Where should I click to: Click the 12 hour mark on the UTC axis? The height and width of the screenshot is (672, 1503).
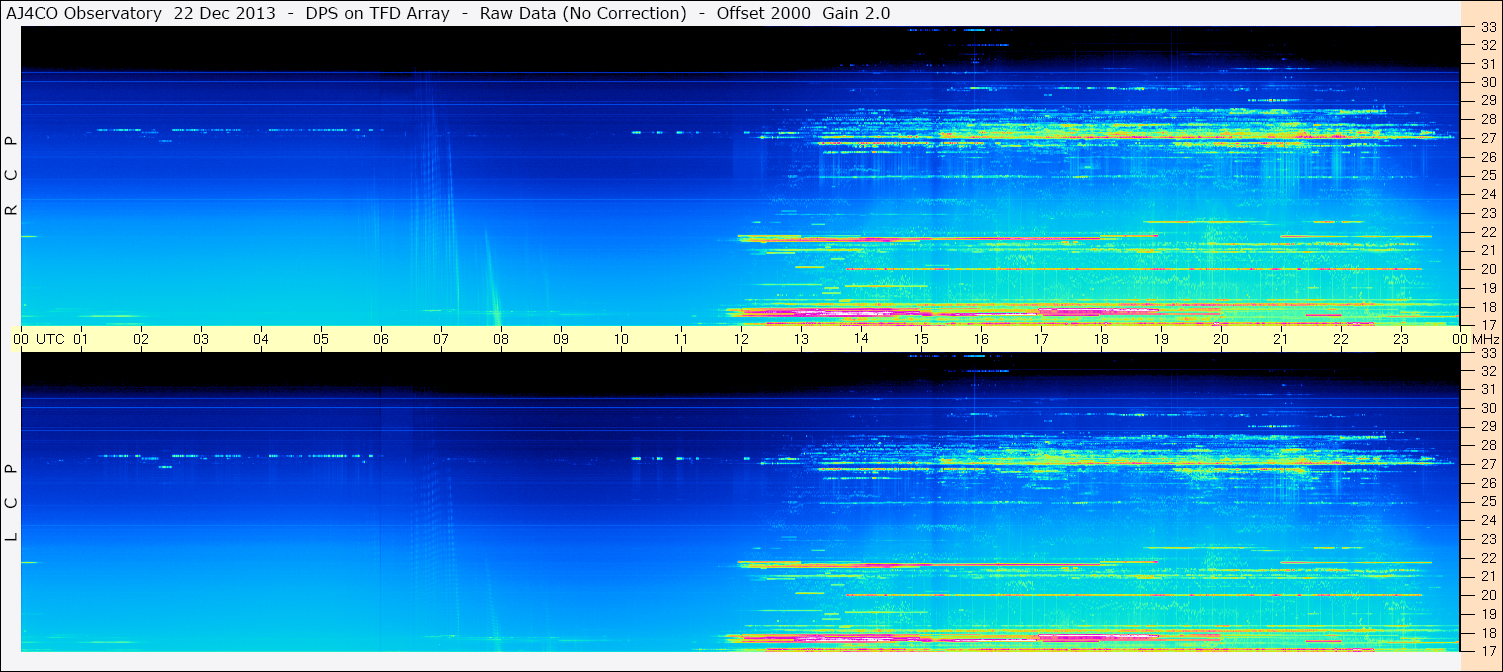click(x=741, y=339)
